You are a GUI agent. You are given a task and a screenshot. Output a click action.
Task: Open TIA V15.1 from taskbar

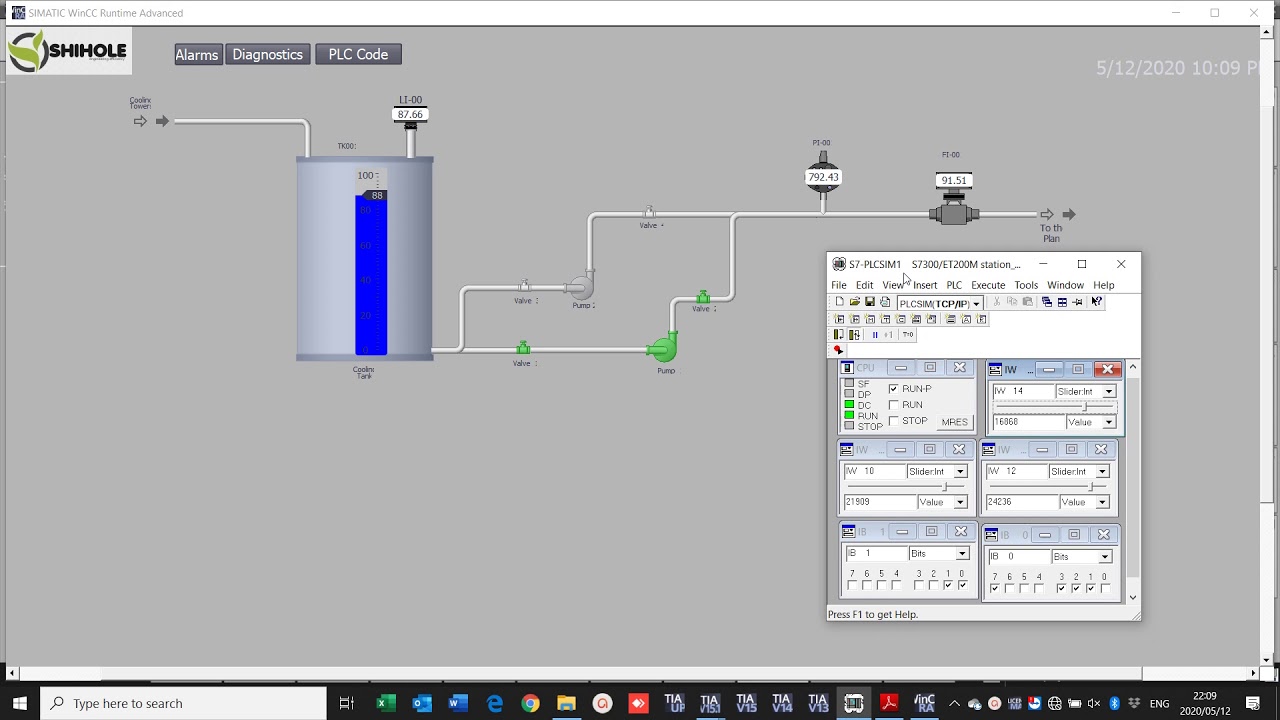pos(710,704)
